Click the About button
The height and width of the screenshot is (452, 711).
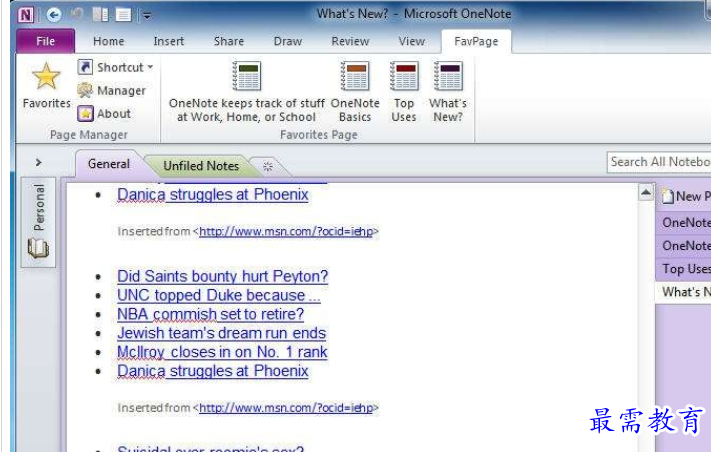[x=104, y=114]
